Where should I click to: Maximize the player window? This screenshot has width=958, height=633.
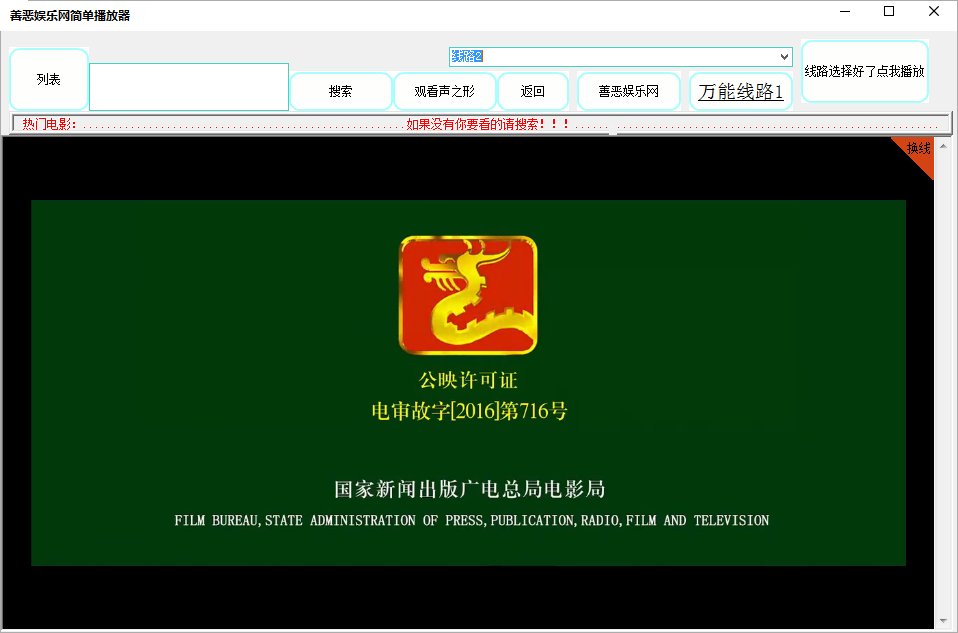click(888, 12)
